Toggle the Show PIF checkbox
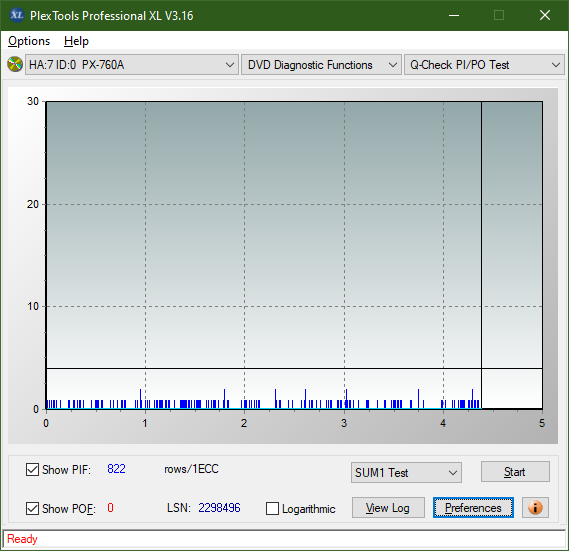This screenshot has height=551, width=569. [x=32, y=469]
